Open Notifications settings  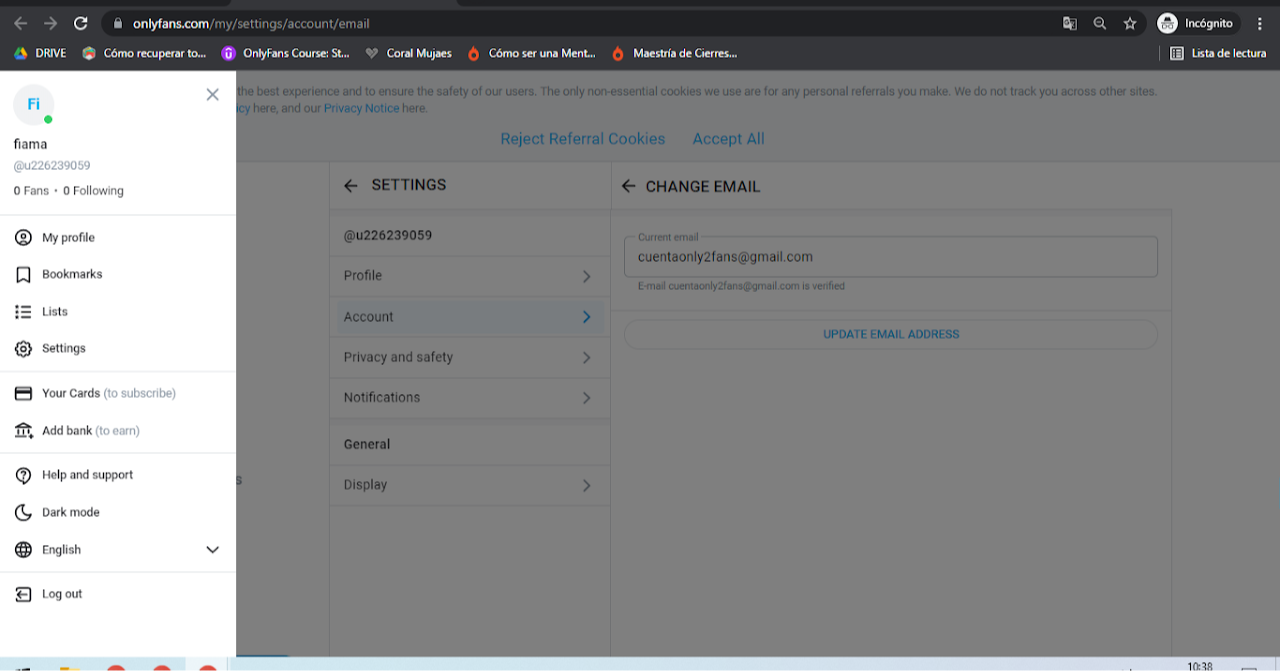(469, 397)
